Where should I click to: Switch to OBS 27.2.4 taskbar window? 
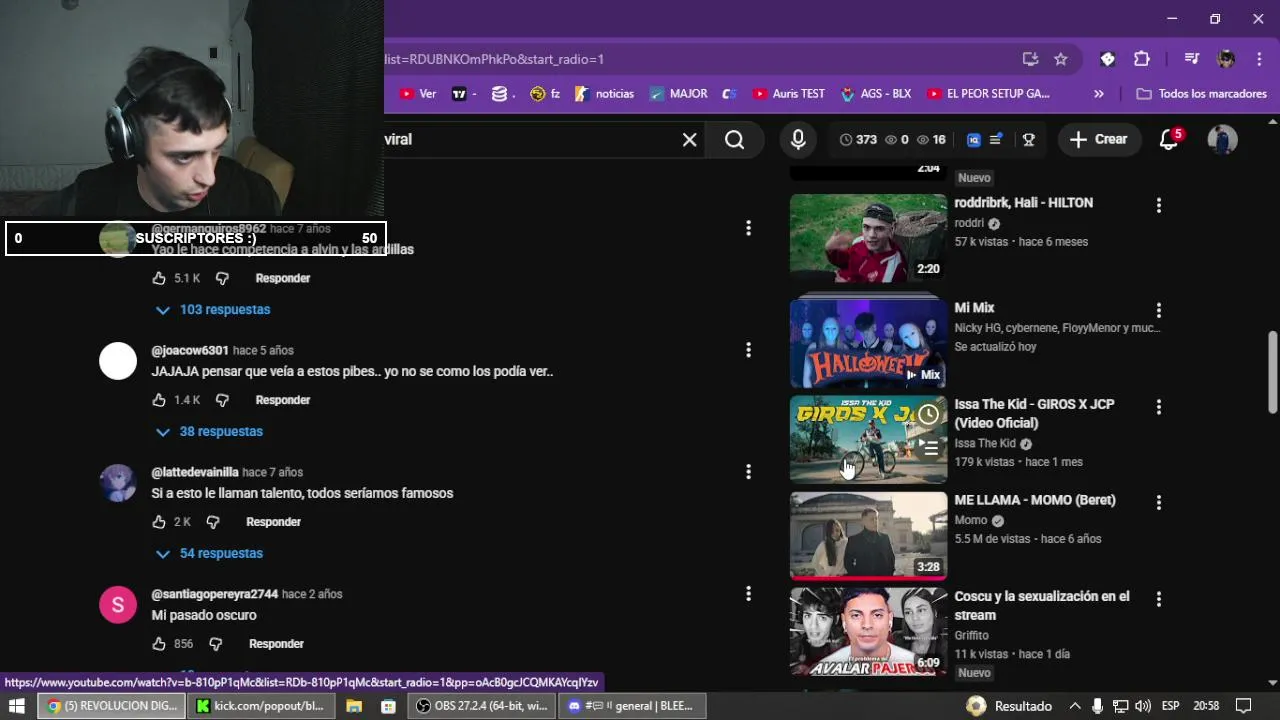click(x=482, y=706)
